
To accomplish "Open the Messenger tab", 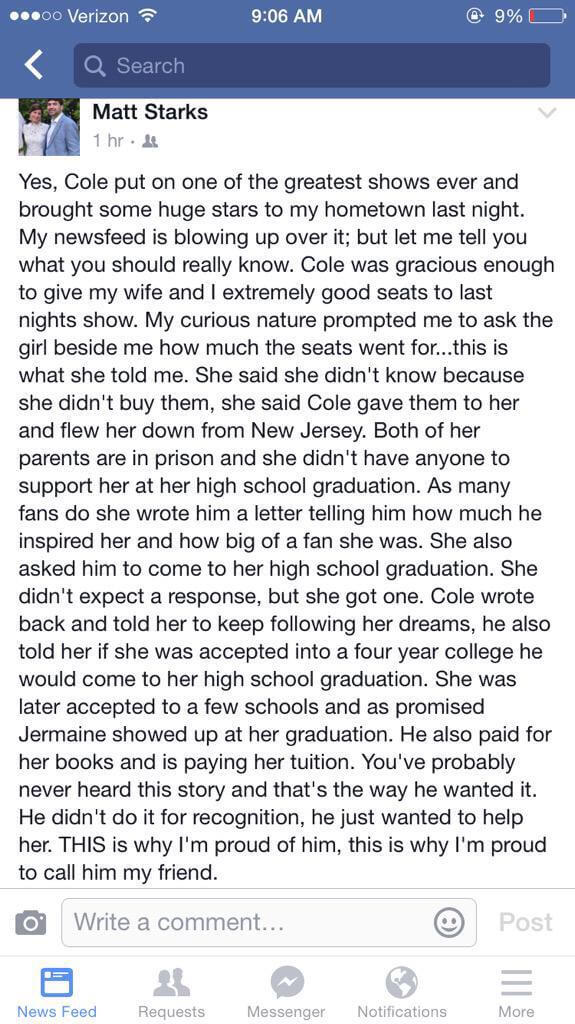I will click(x=286, y=993).
